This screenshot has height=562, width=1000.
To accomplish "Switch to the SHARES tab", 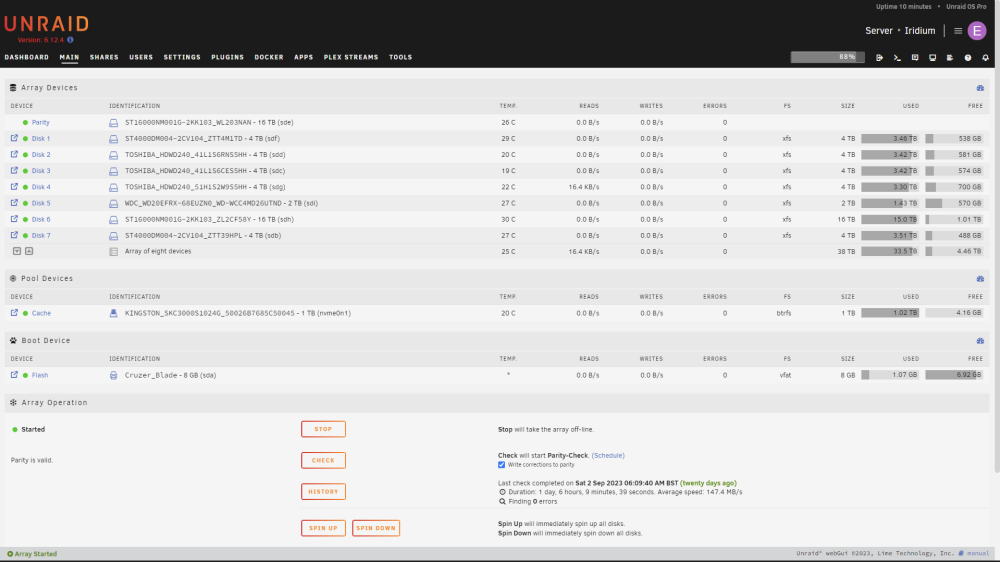I will click(104, 57).
